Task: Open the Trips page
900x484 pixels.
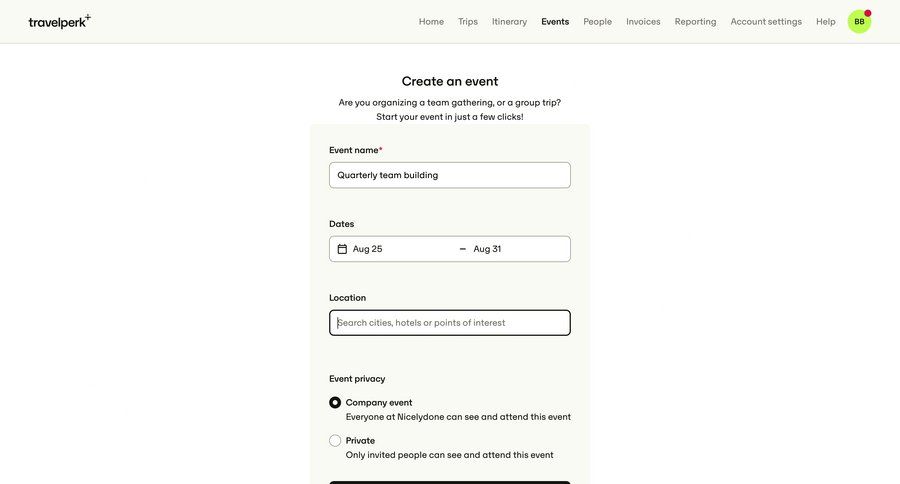Action: pyautogui.click(x=468, y=21)
